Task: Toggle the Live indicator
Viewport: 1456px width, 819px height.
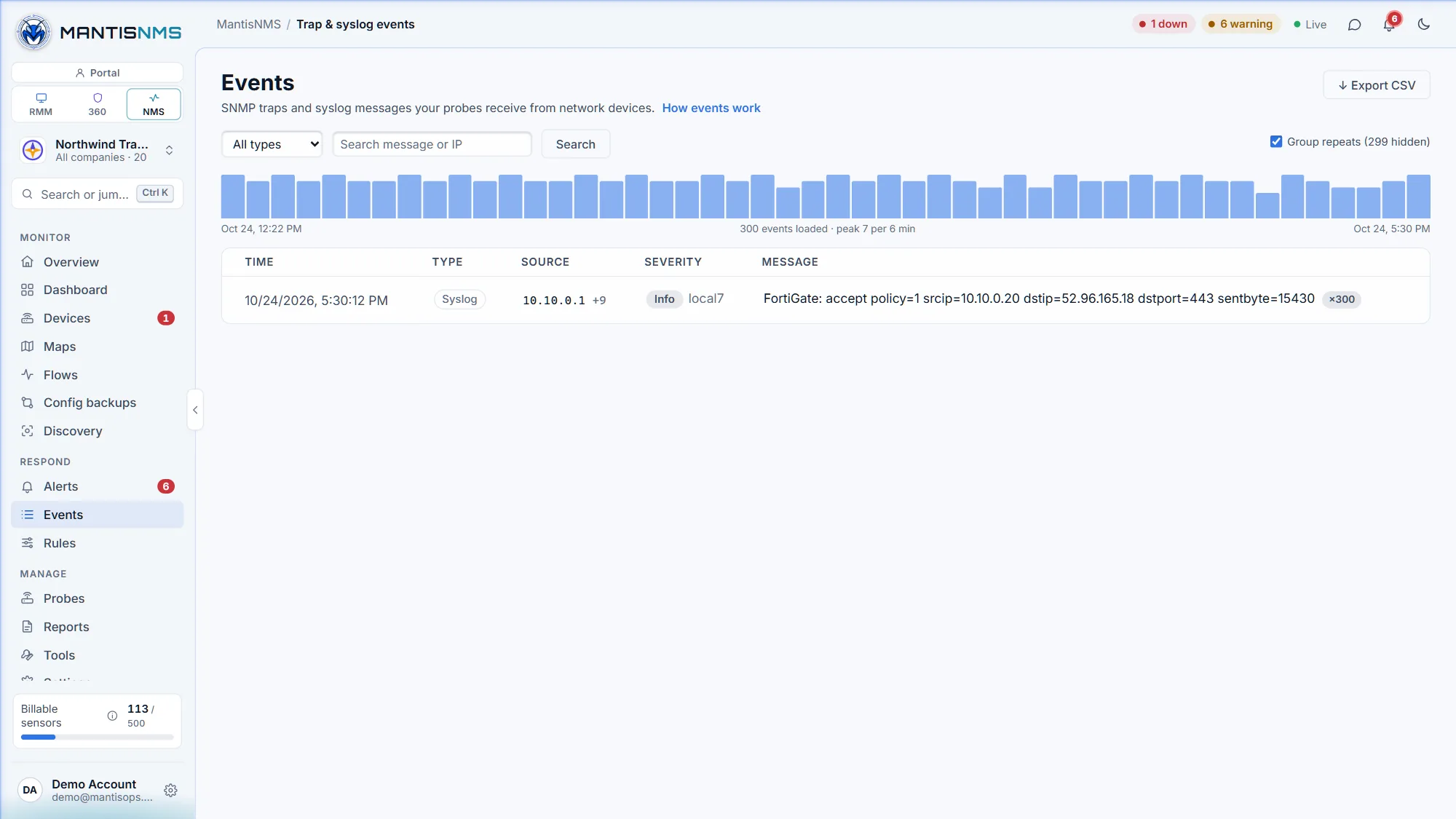Action: [x=1310, y=24]
